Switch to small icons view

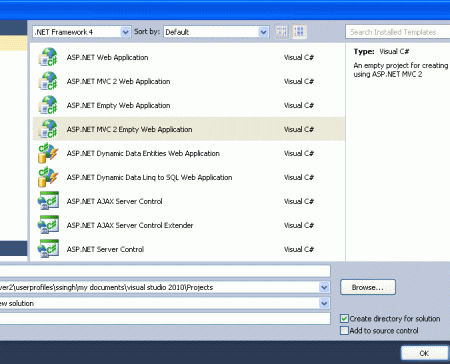pos(282,32)
